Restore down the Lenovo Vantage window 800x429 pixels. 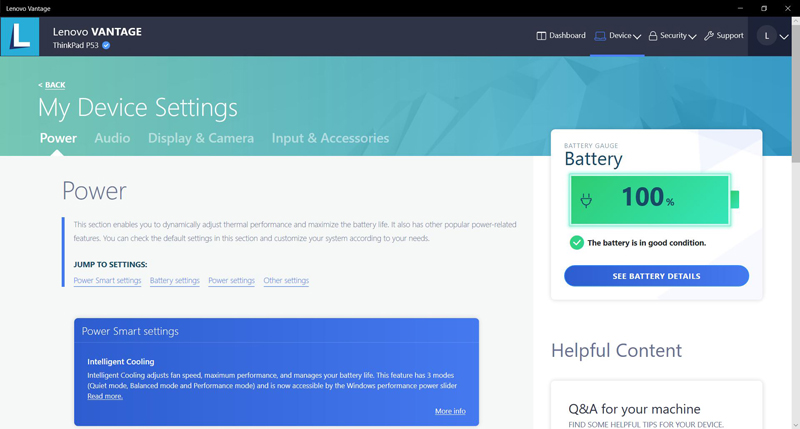(x=764, y=8)
